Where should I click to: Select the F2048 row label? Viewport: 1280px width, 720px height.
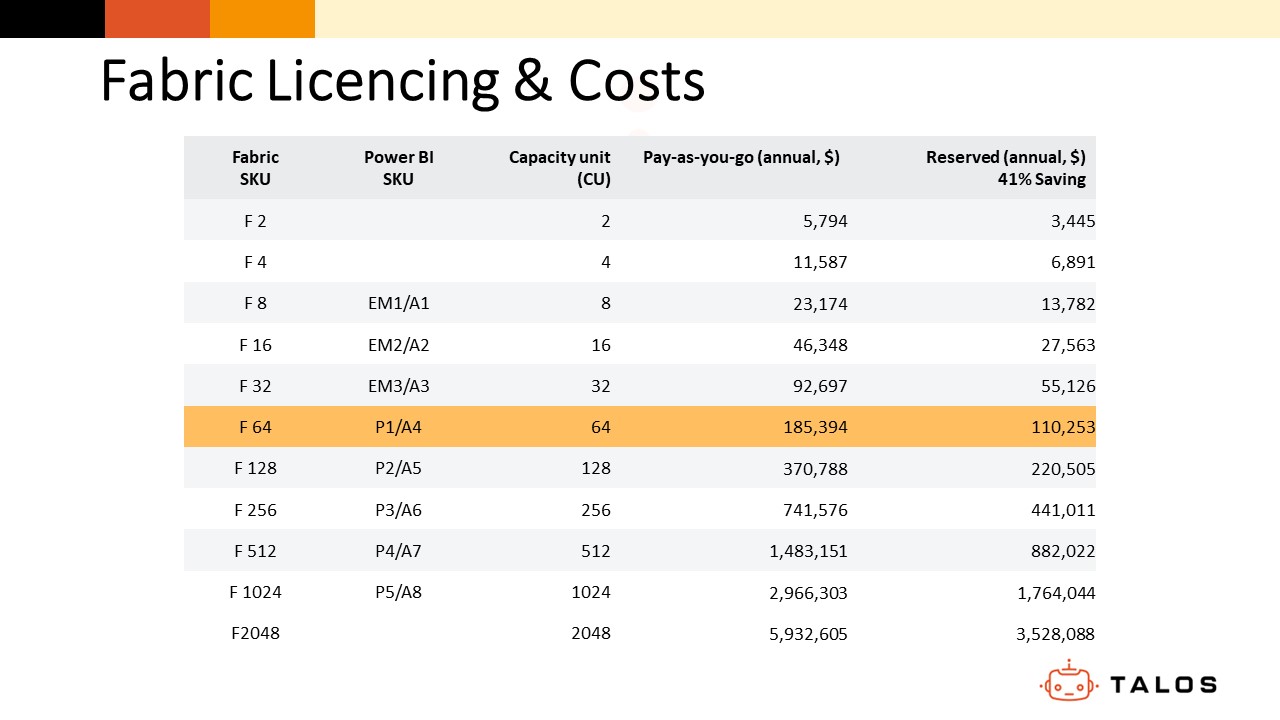point(256,632)
